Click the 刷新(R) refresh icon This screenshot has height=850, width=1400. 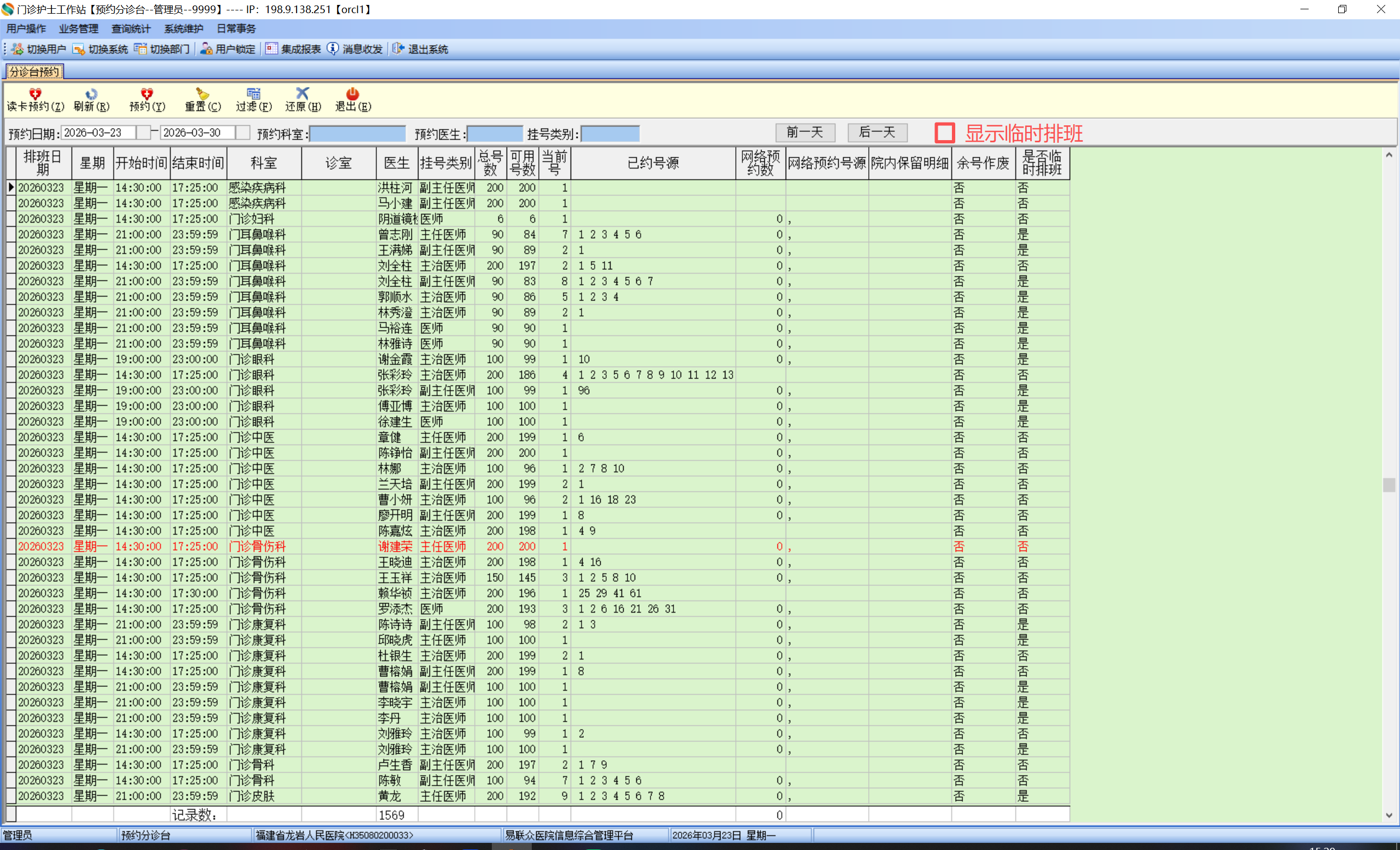(91, 93)
